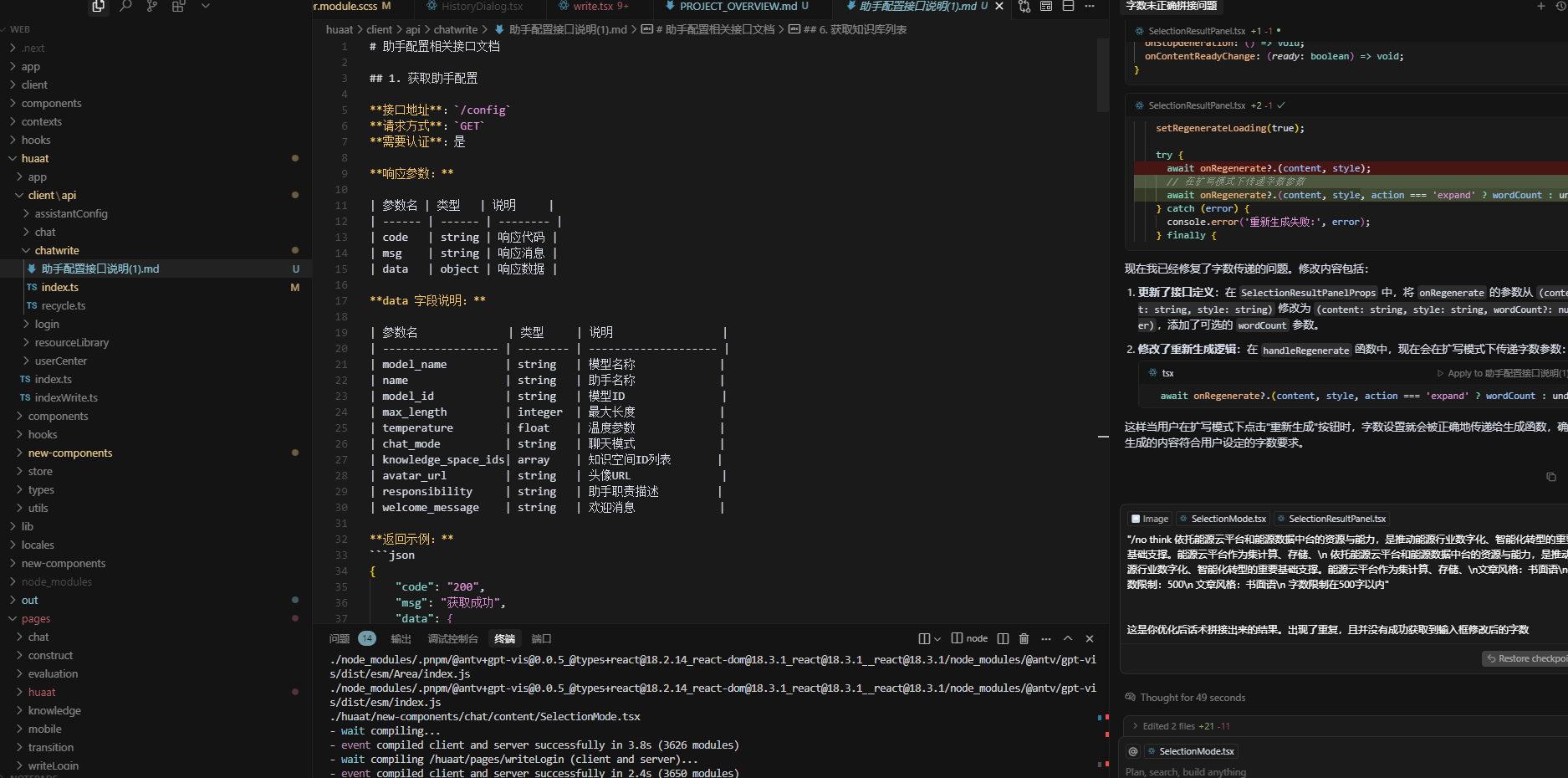This screenshot has width=1568, height=778.
Task: Switch to the PROJECT_OVERVIEW.md tab
Action: click(738, 6)
